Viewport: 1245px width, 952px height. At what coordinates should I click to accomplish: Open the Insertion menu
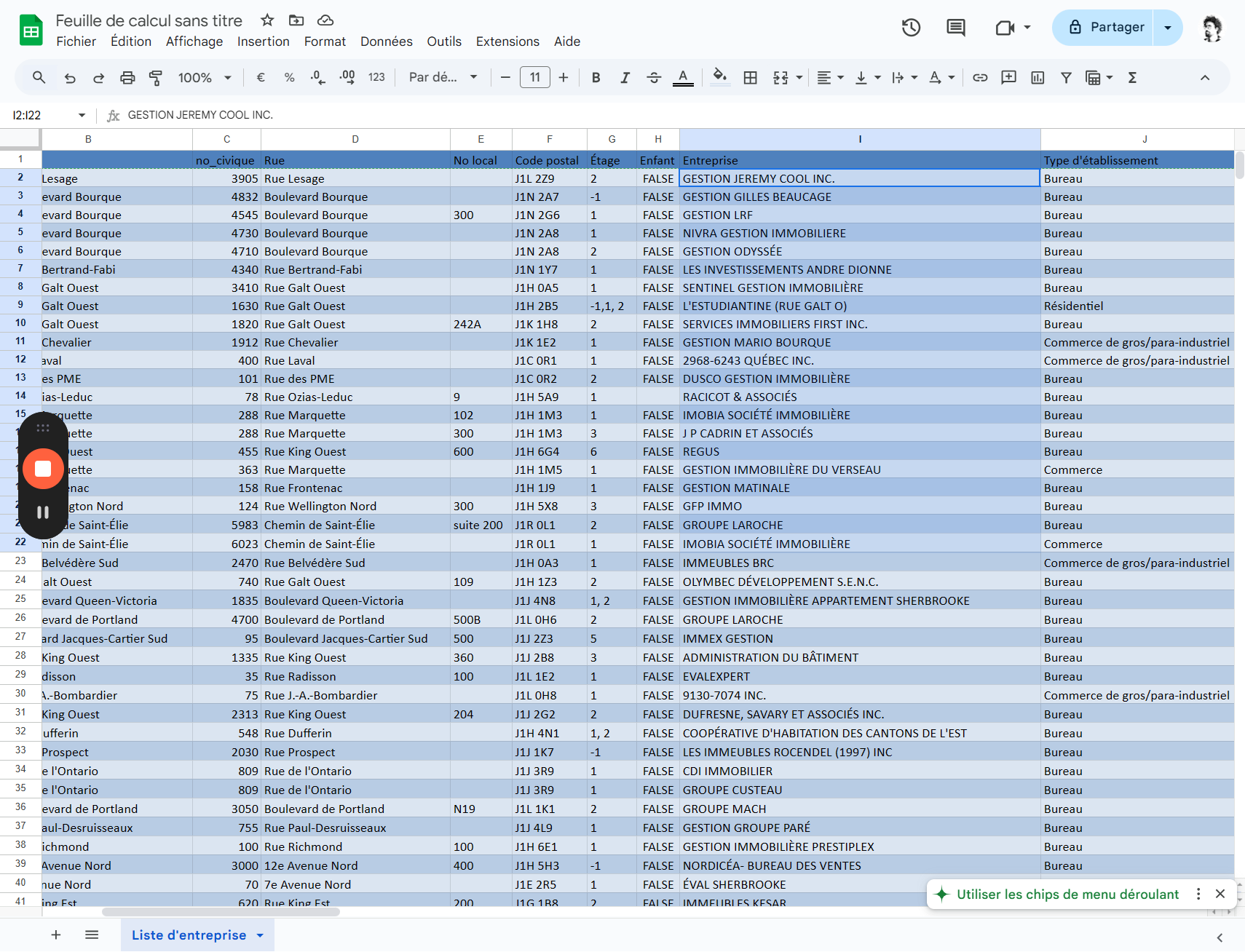click(x=264, y=41)
